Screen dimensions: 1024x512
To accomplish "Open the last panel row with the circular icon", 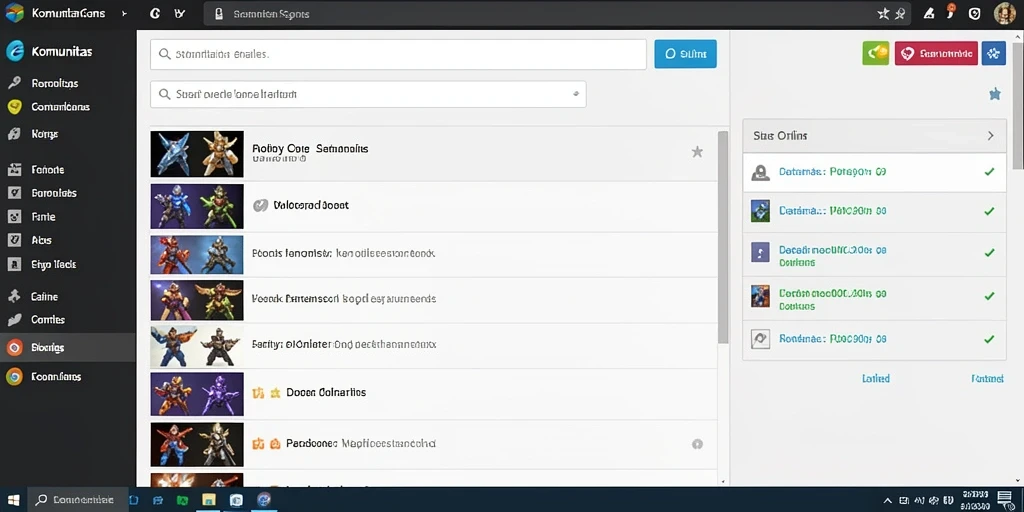I will coord(874,339).
